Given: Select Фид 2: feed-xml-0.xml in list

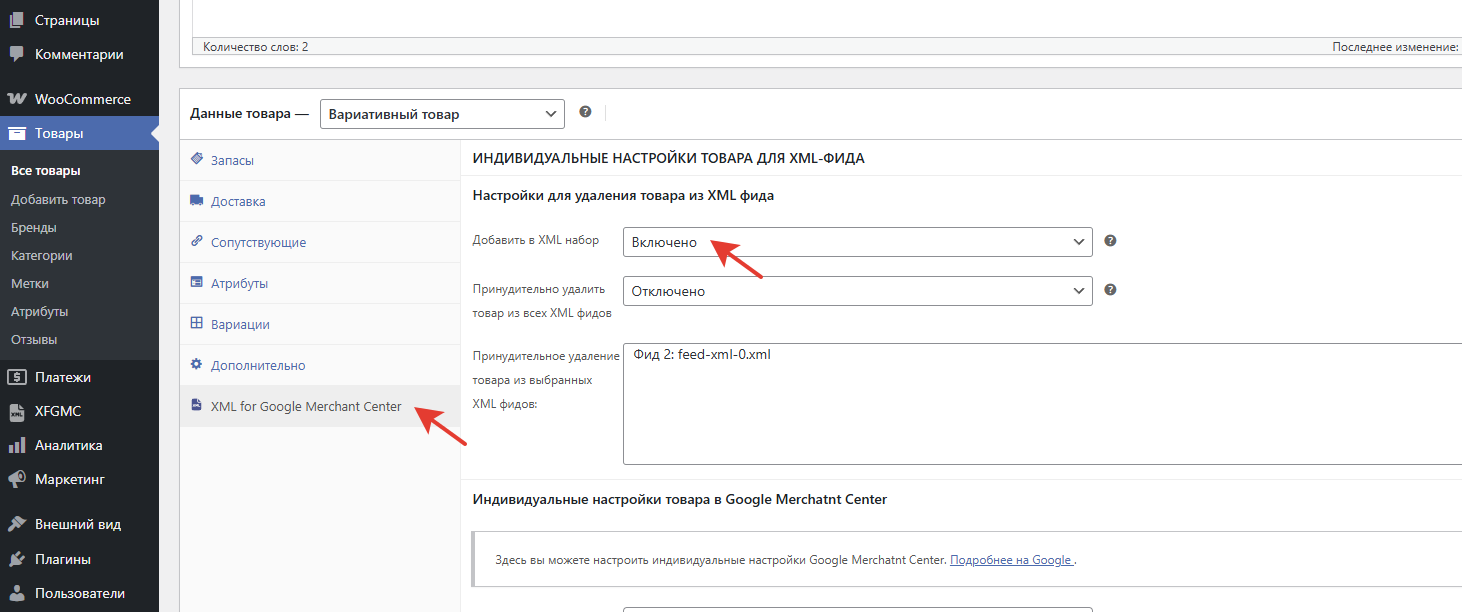Looking at the screenshot, I should pos(702,355).
